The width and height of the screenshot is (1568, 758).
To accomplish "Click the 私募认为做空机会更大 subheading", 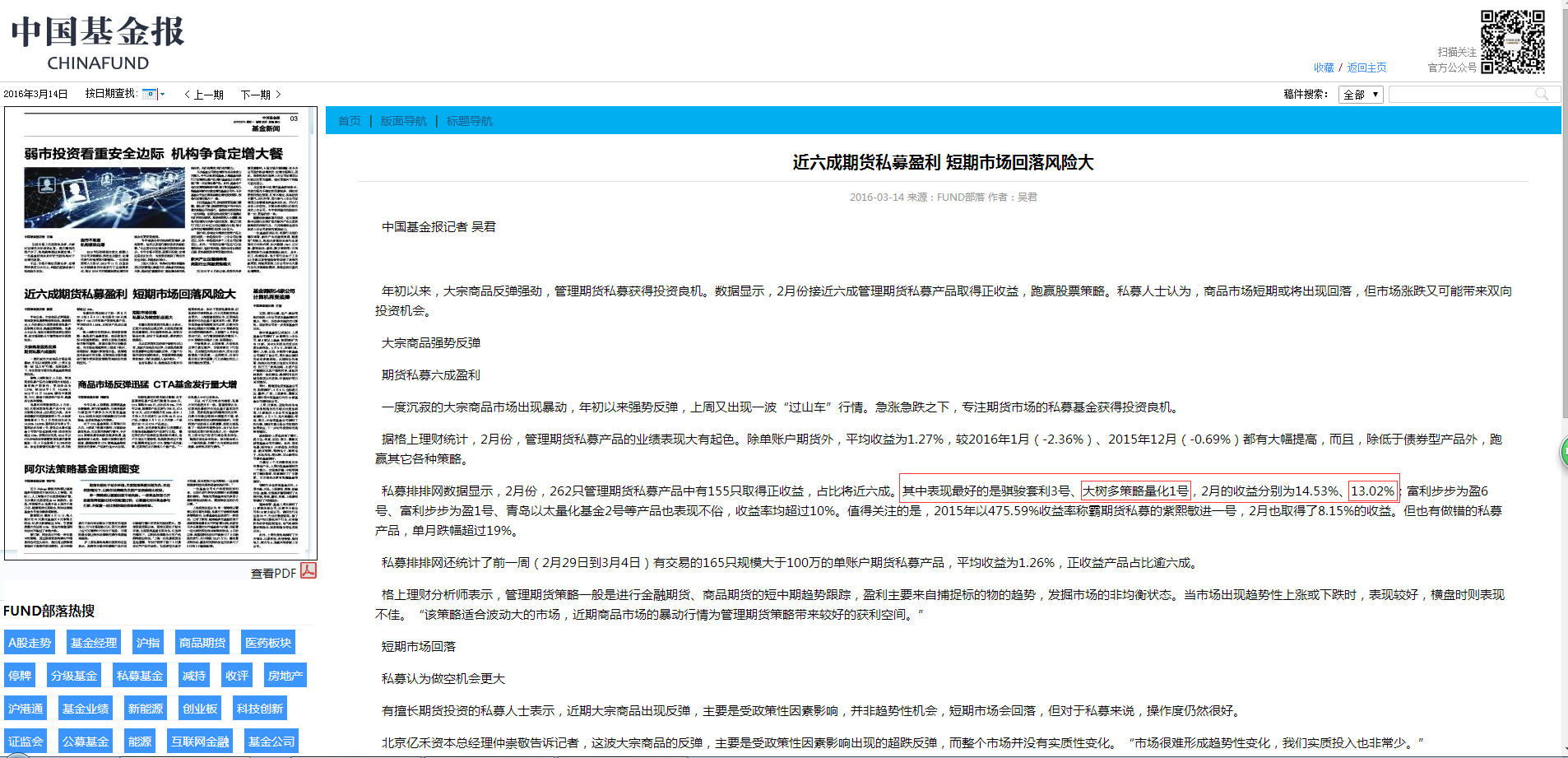I will click(x=443, y=679).
